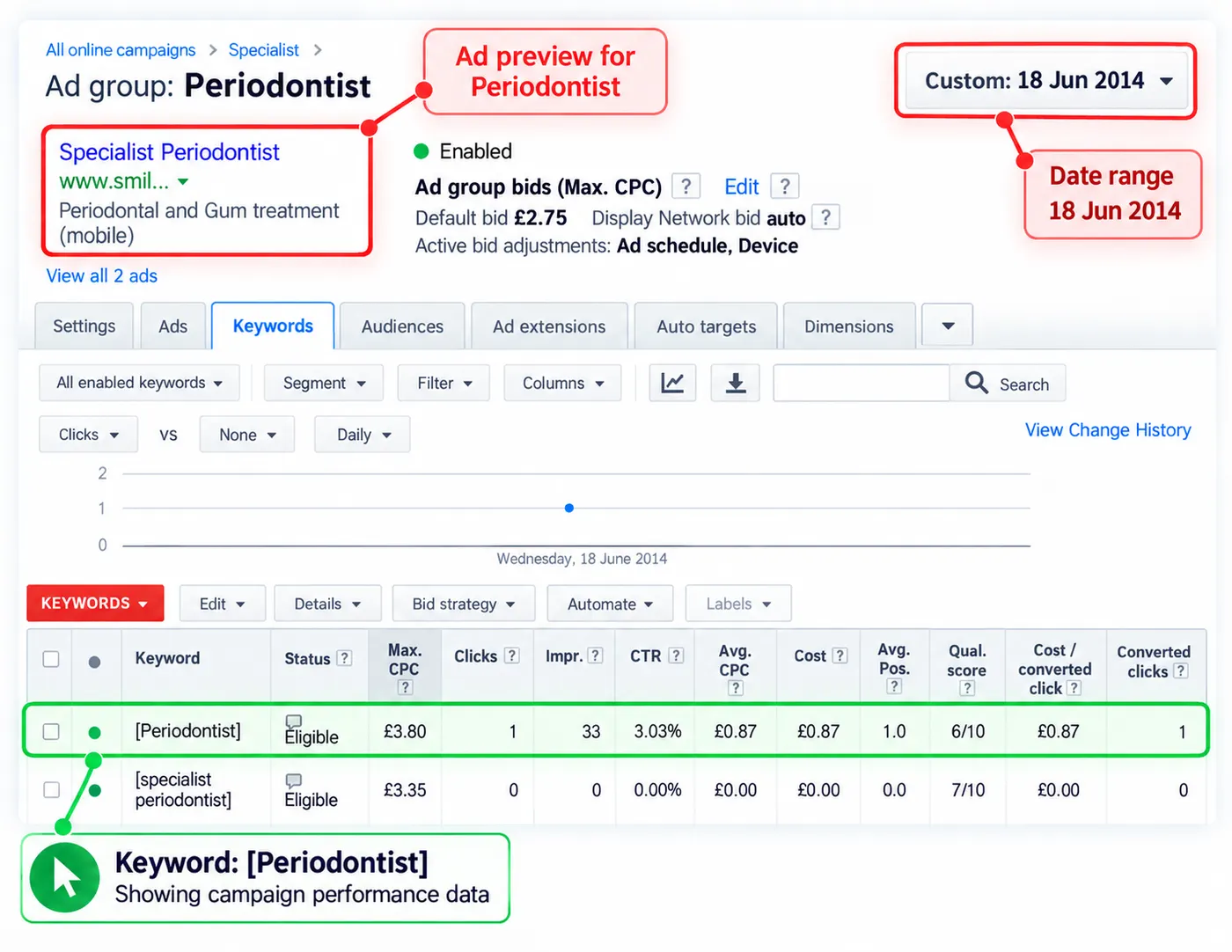Click green status dot for [specialist periodontist]
The width and height of the screenshot is (1232, 952).
95,790
